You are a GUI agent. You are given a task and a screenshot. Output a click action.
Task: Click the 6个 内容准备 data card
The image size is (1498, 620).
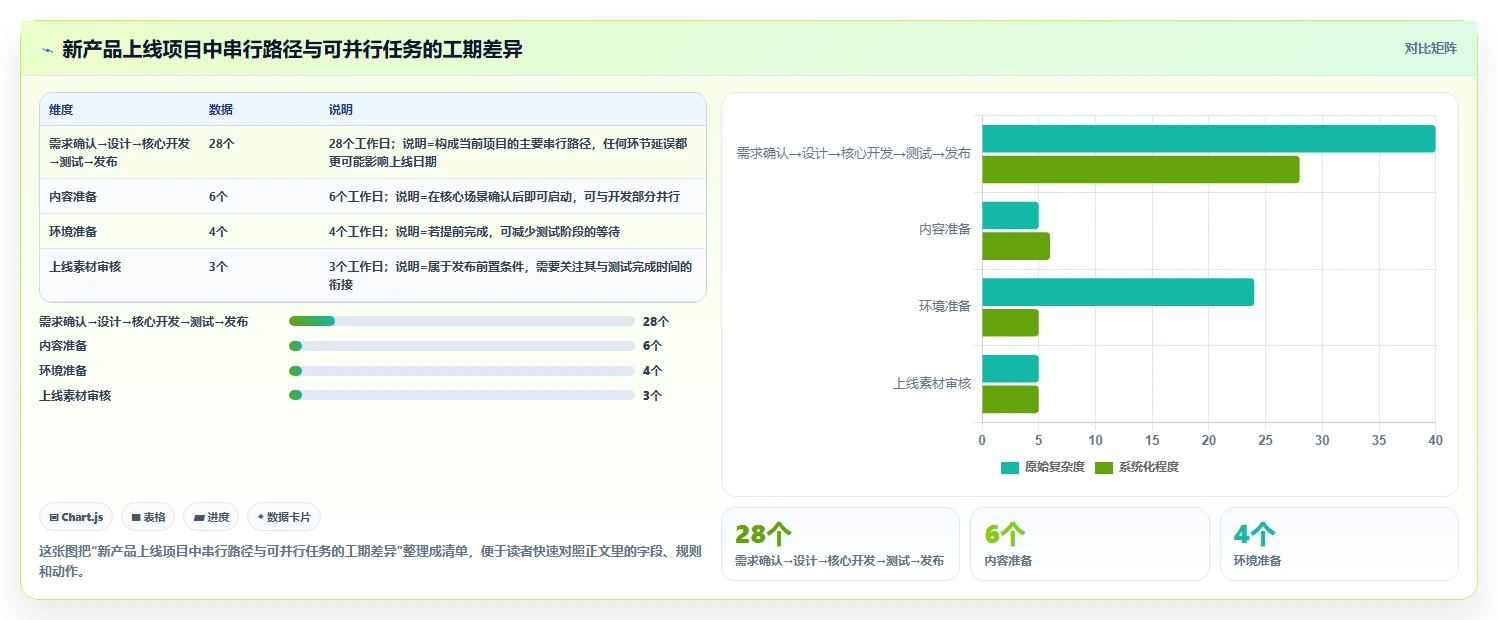[x=1090, y=544]
